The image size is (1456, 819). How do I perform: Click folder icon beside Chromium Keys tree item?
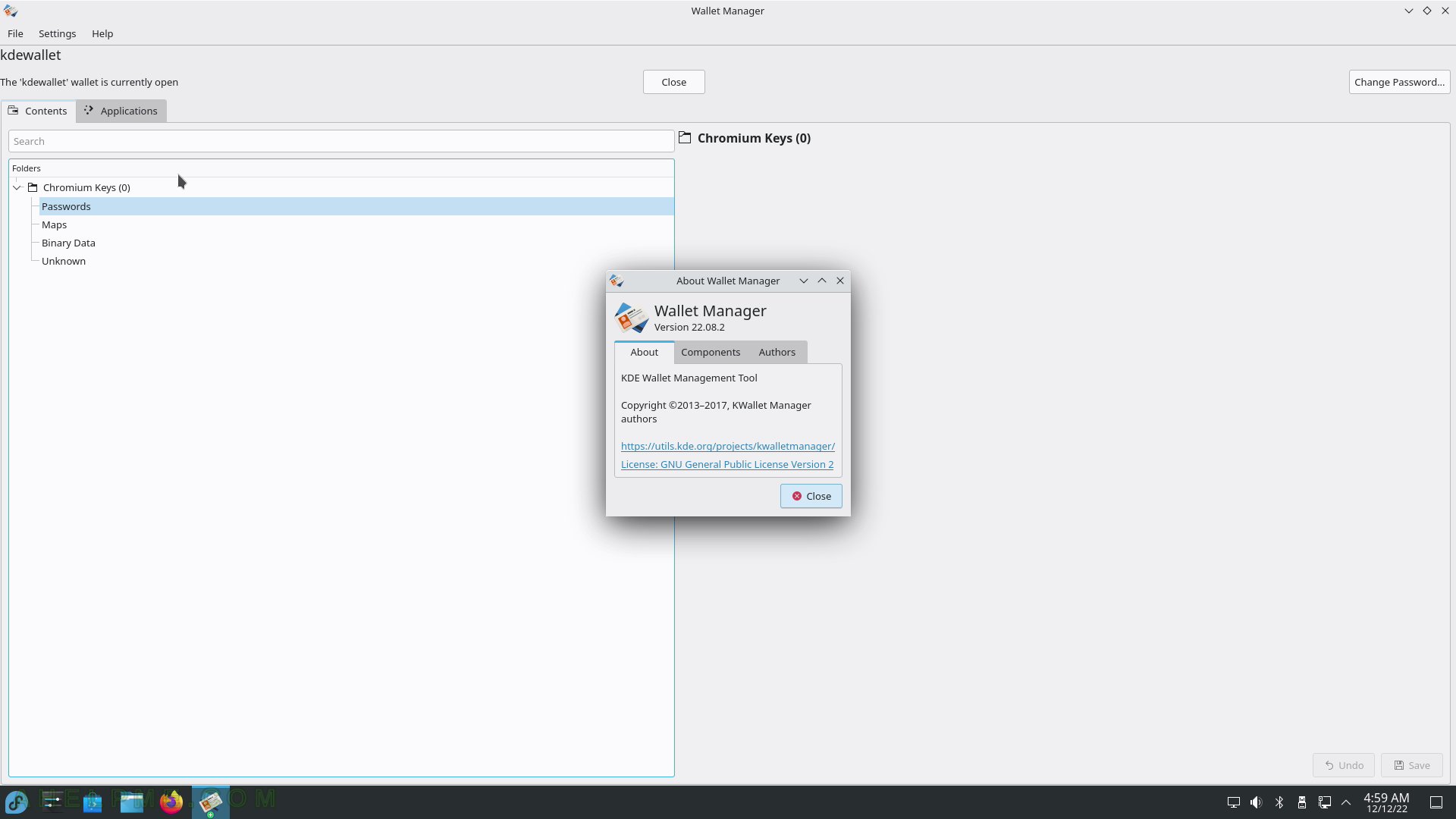coord(33,187)
